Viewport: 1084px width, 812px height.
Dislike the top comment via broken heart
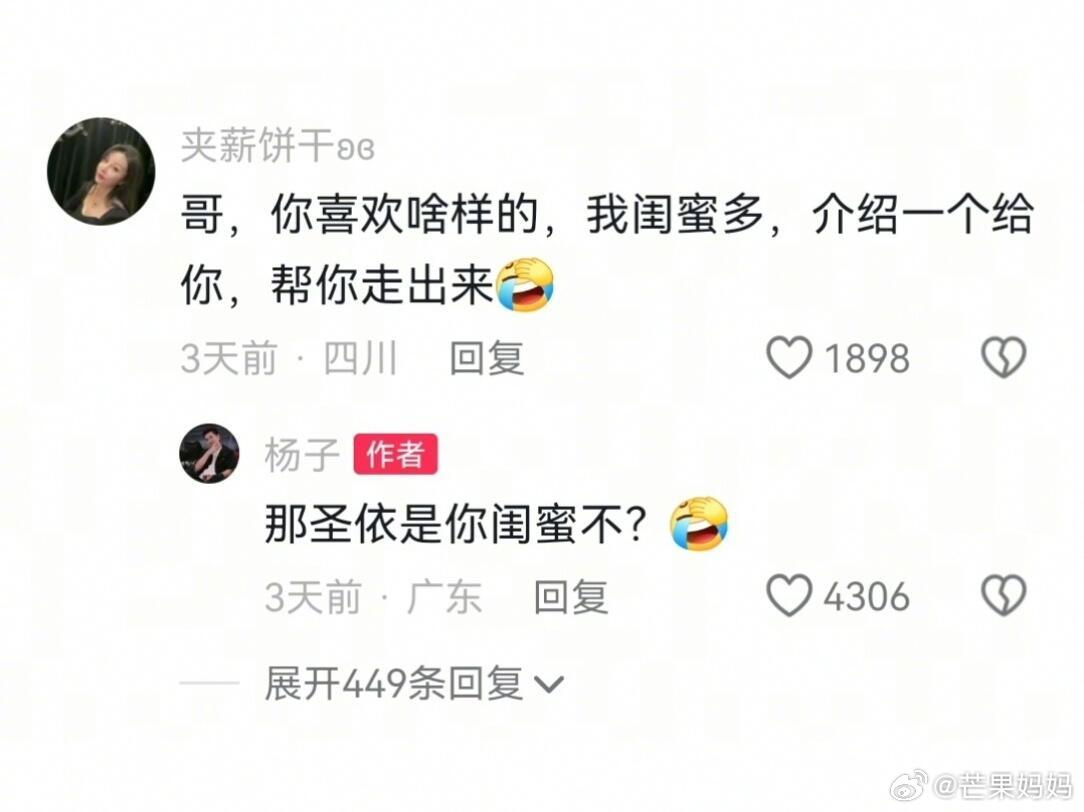tap(1004, 358)
